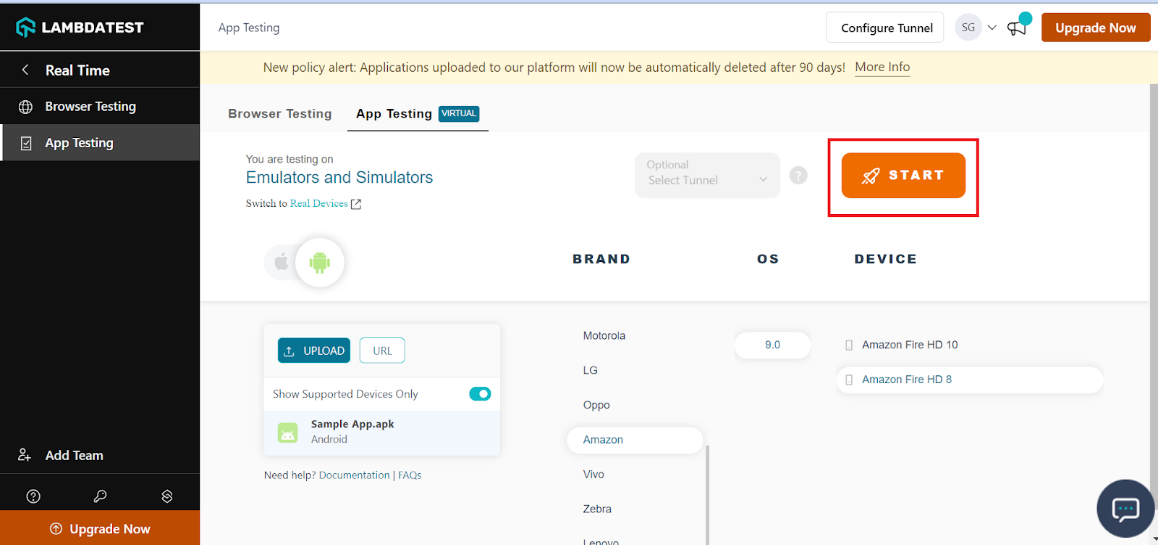Select the Zebra brand
Image resolution: width=1158 pixels, height=545 pixels.
(x=597, y=509)
